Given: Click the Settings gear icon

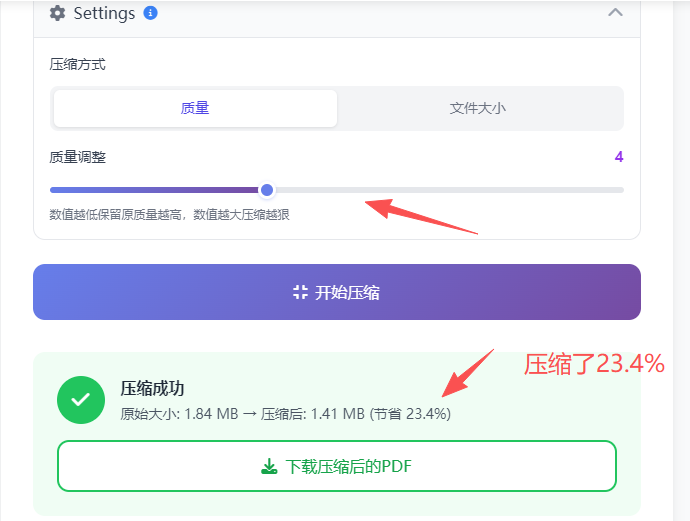Looking at the screenshot, I should pyautogui.click(x=57, y=13).
